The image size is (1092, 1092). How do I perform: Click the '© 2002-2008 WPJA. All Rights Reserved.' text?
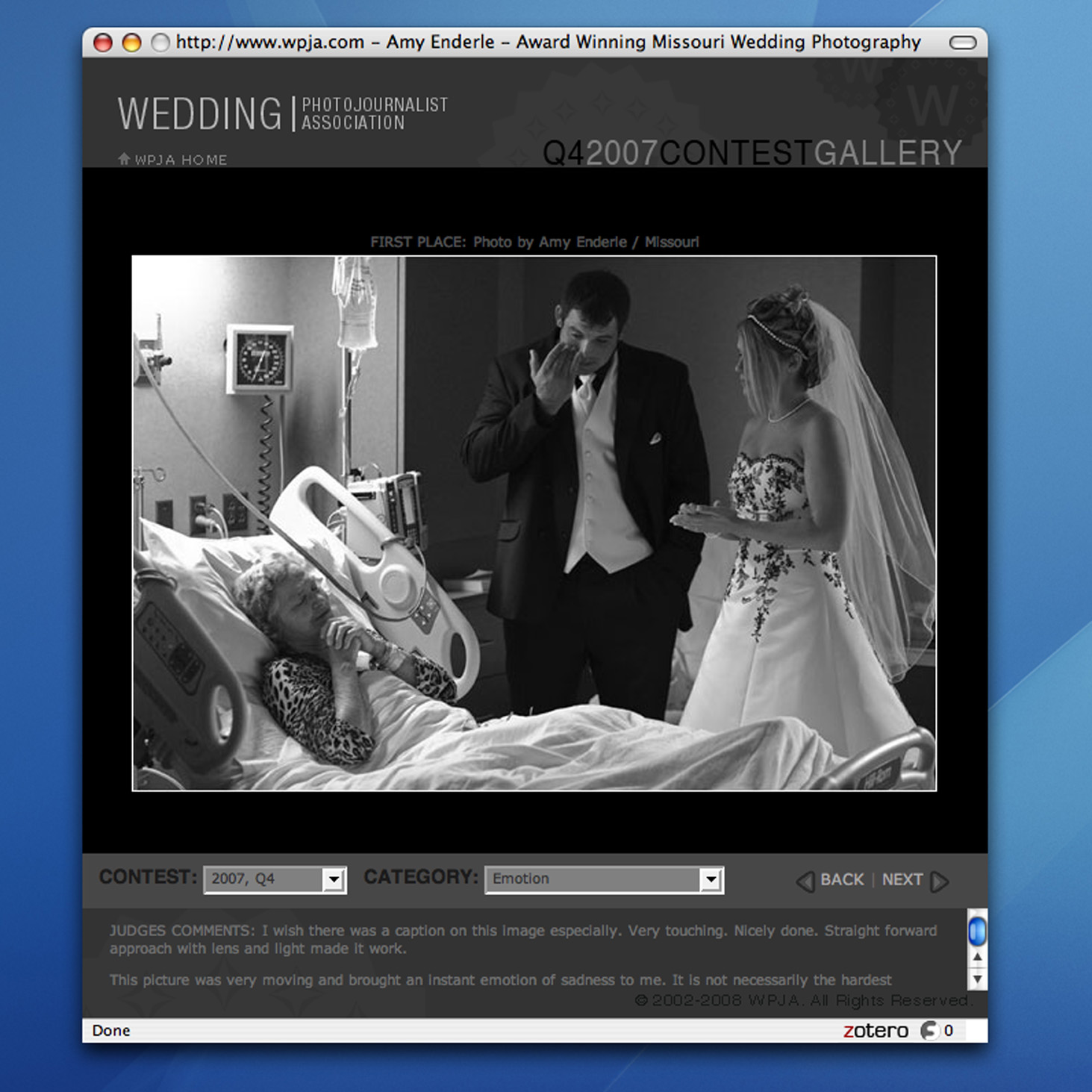click(x=805, y=1000)
